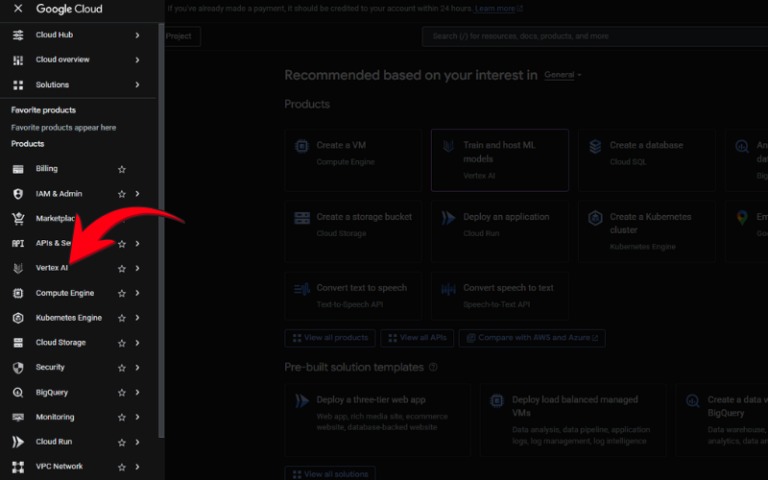Image resolution: width=768 pixels, height=480 pixels.
Task: Click the Cloud Run icon in sidebar
Action: [17, 442]
